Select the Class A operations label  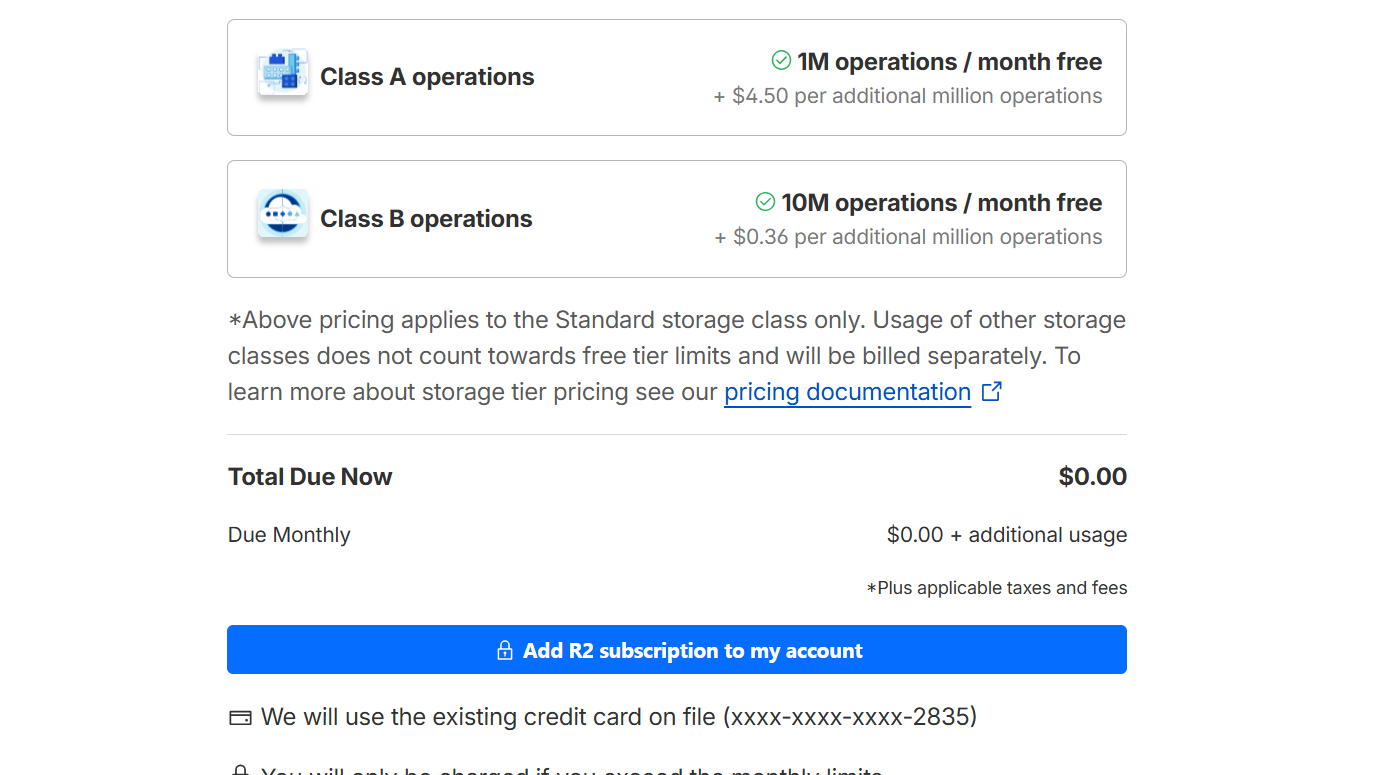tap(427, 77)
